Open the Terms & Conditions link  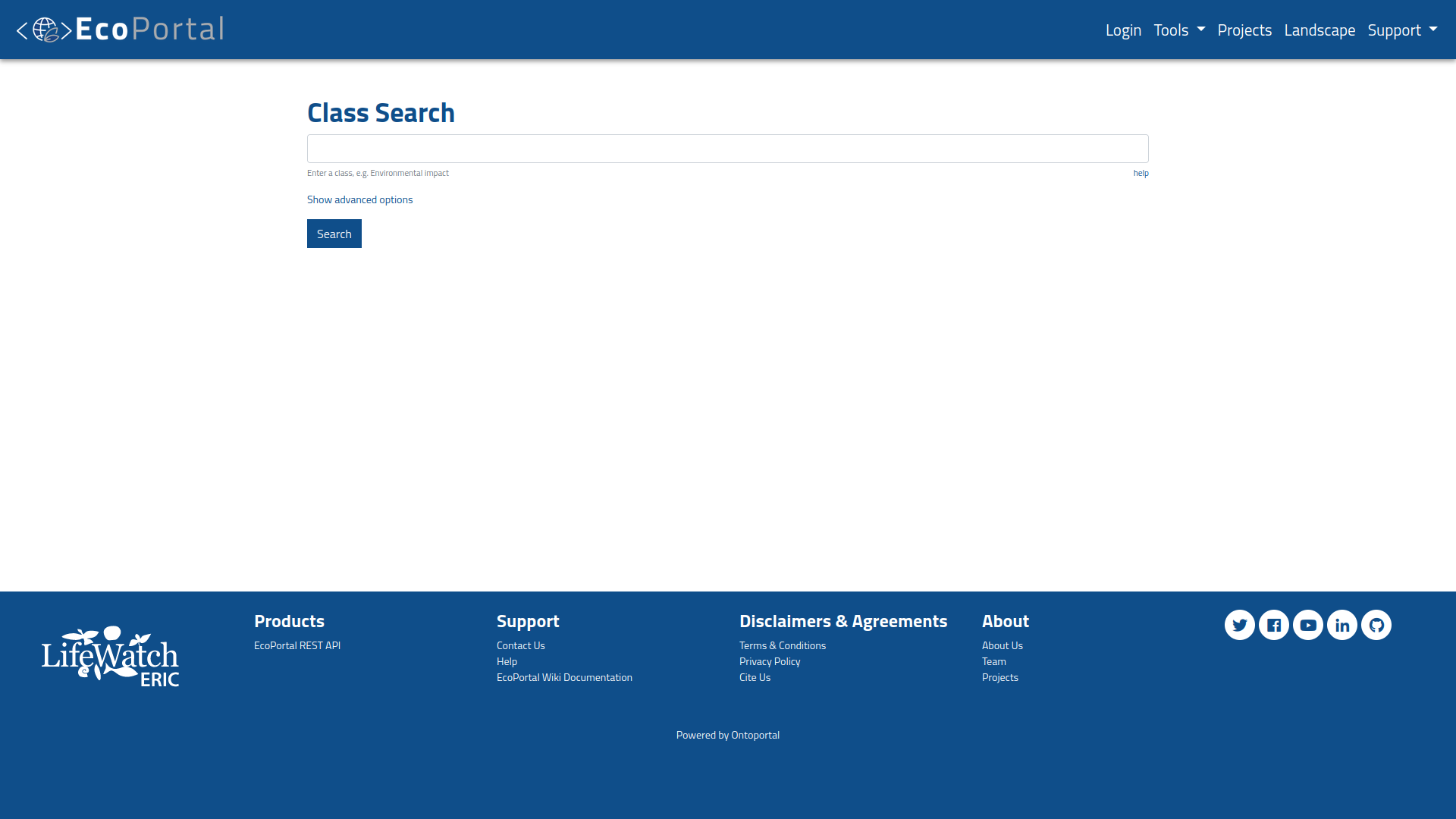[783, 645]
